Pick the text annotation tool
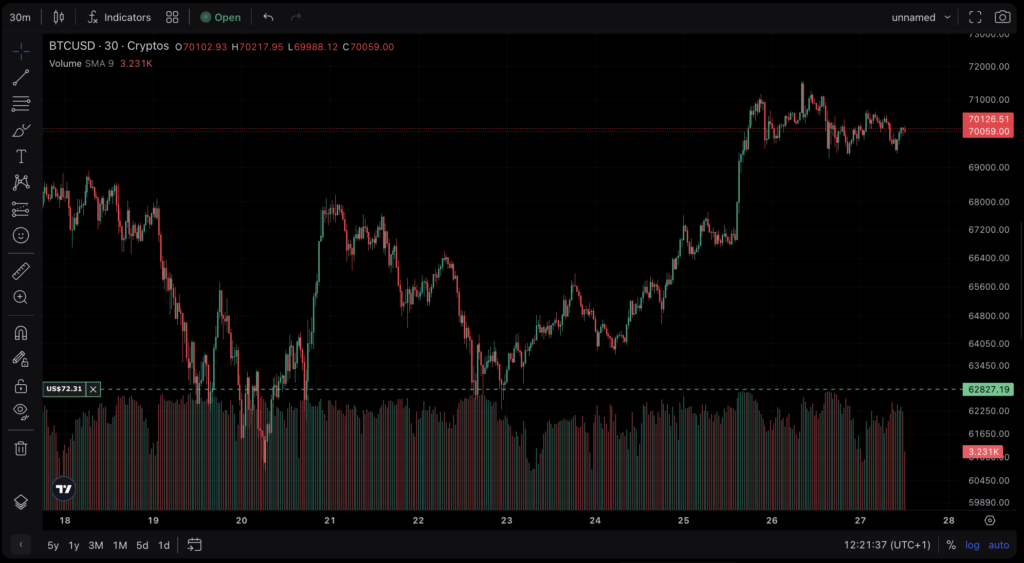 20,157
